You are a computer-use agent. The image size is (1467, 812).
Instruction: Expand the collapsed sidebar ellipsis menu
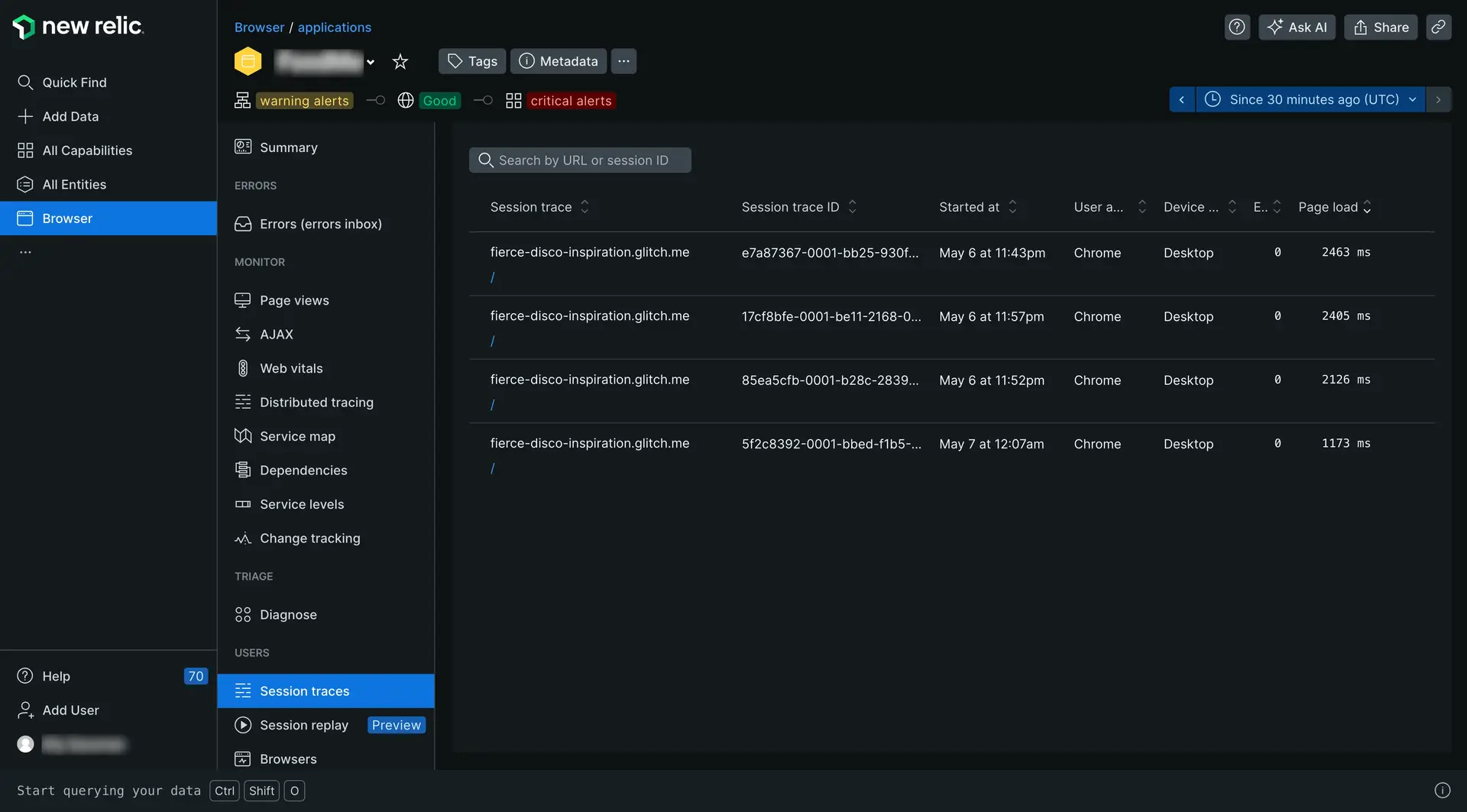(x=25, y=252)
